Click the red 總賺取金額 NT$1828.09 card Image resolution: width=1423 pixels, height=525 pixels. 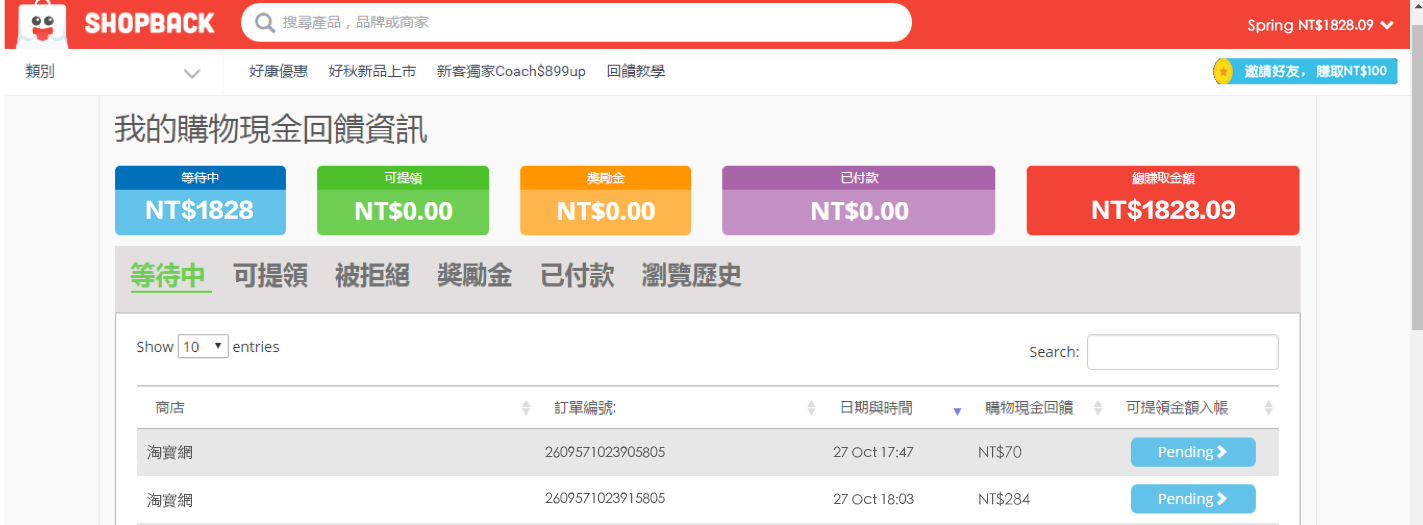click(1163, 200)
